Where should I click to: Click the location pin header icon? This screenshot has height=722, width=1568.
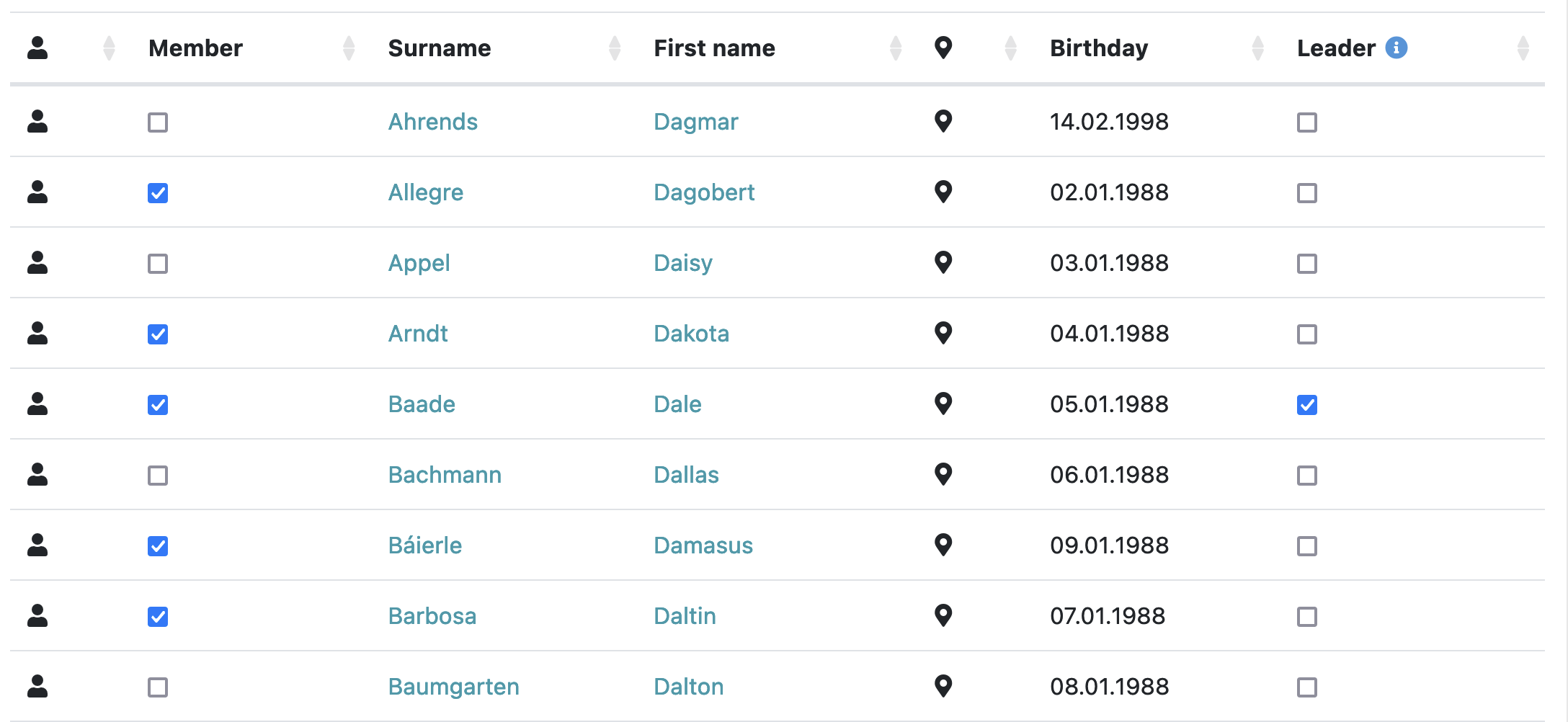click(x=943, y=48)
